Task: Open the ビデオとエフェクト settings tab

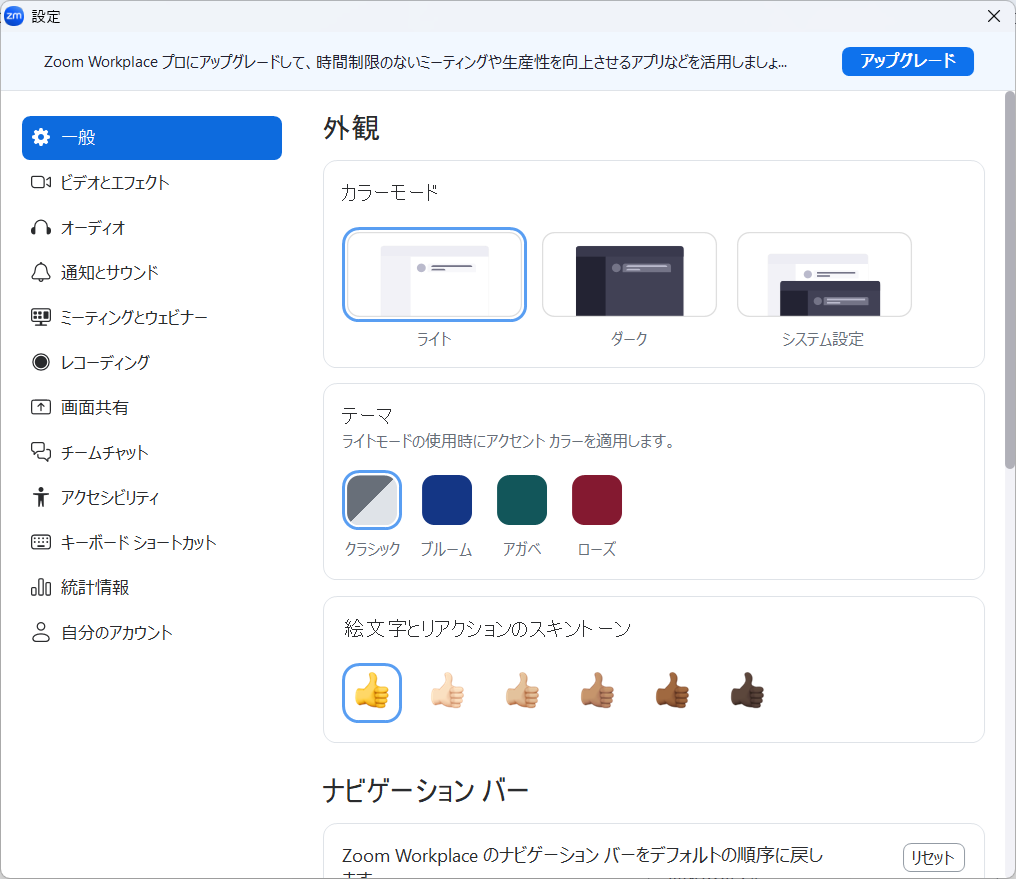Action: [x=152, y=183]
